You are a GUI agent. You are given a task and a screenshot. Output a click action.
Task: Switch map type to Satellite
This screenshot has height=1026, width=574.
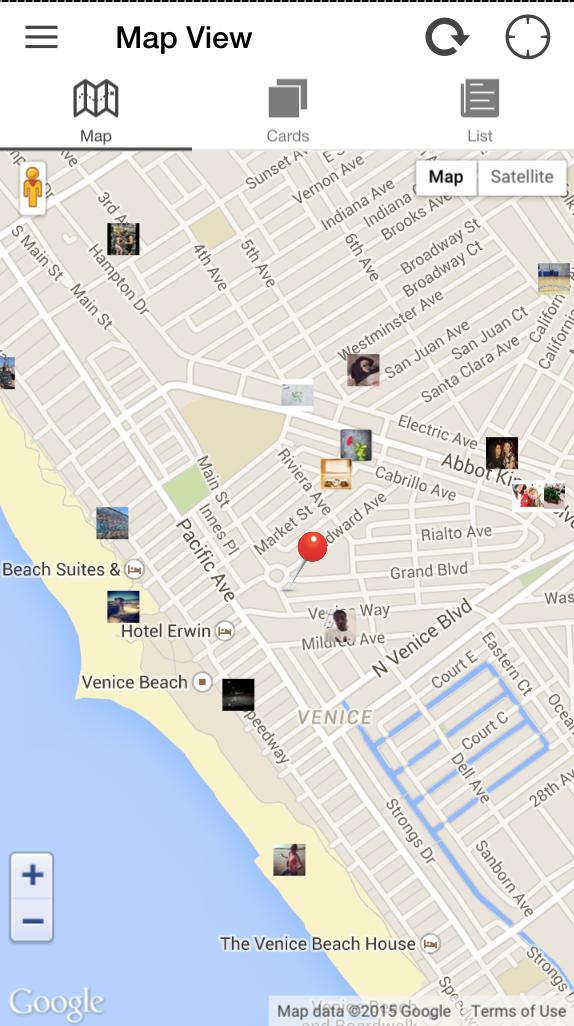(522, 177)
